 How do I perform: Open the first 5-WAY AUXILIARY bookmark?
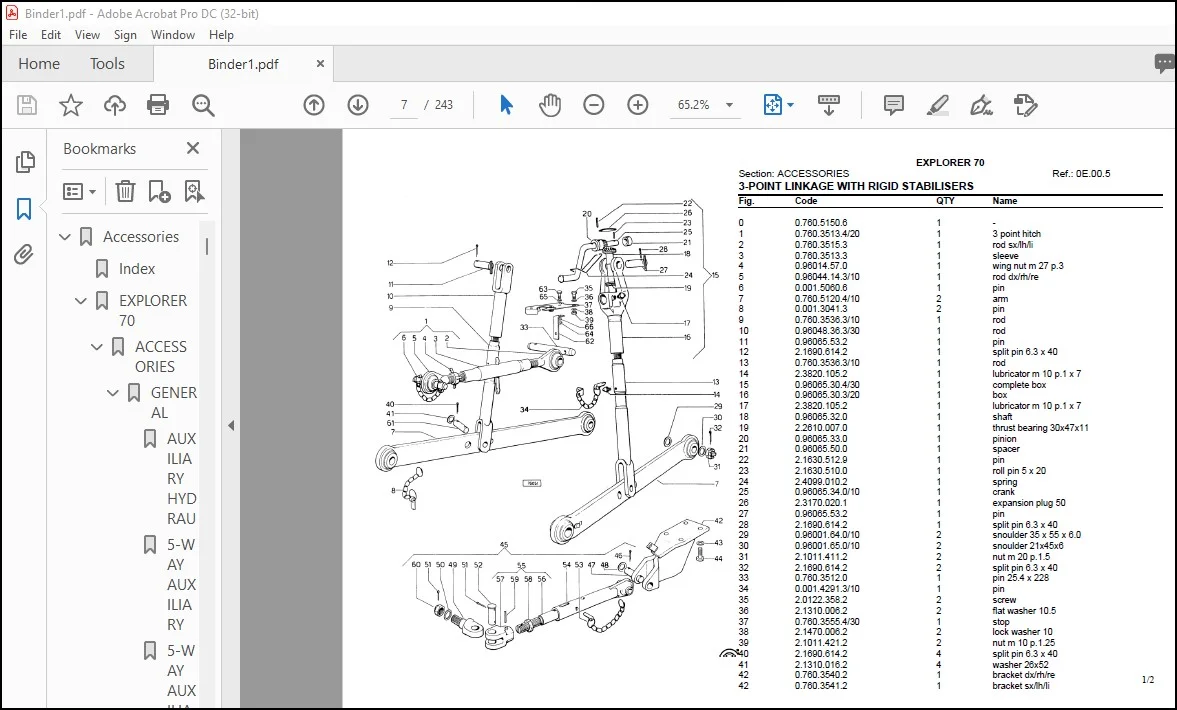[182, 584]
